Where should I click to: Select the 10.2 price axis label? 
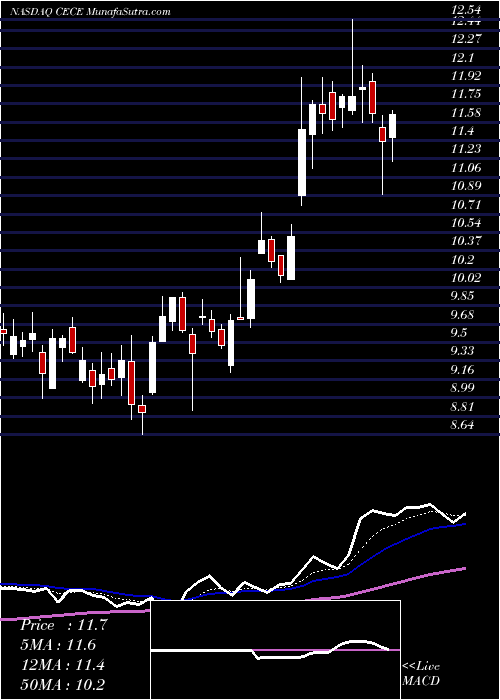pos(462,260)
